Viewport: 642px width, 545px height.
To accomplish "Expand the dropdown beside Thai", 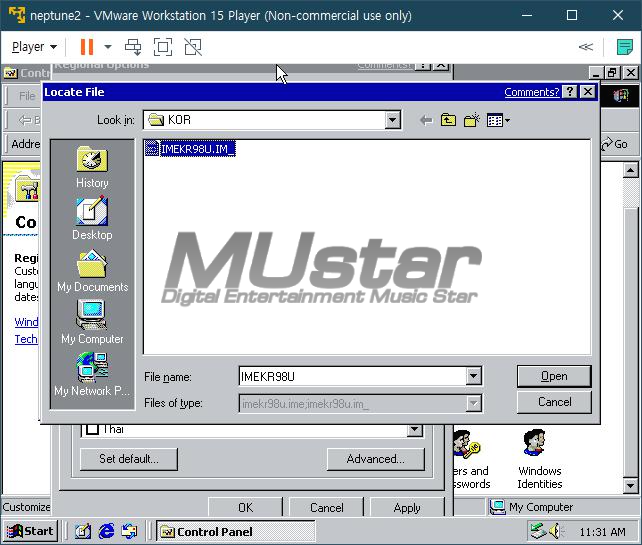I will (415, 430).
